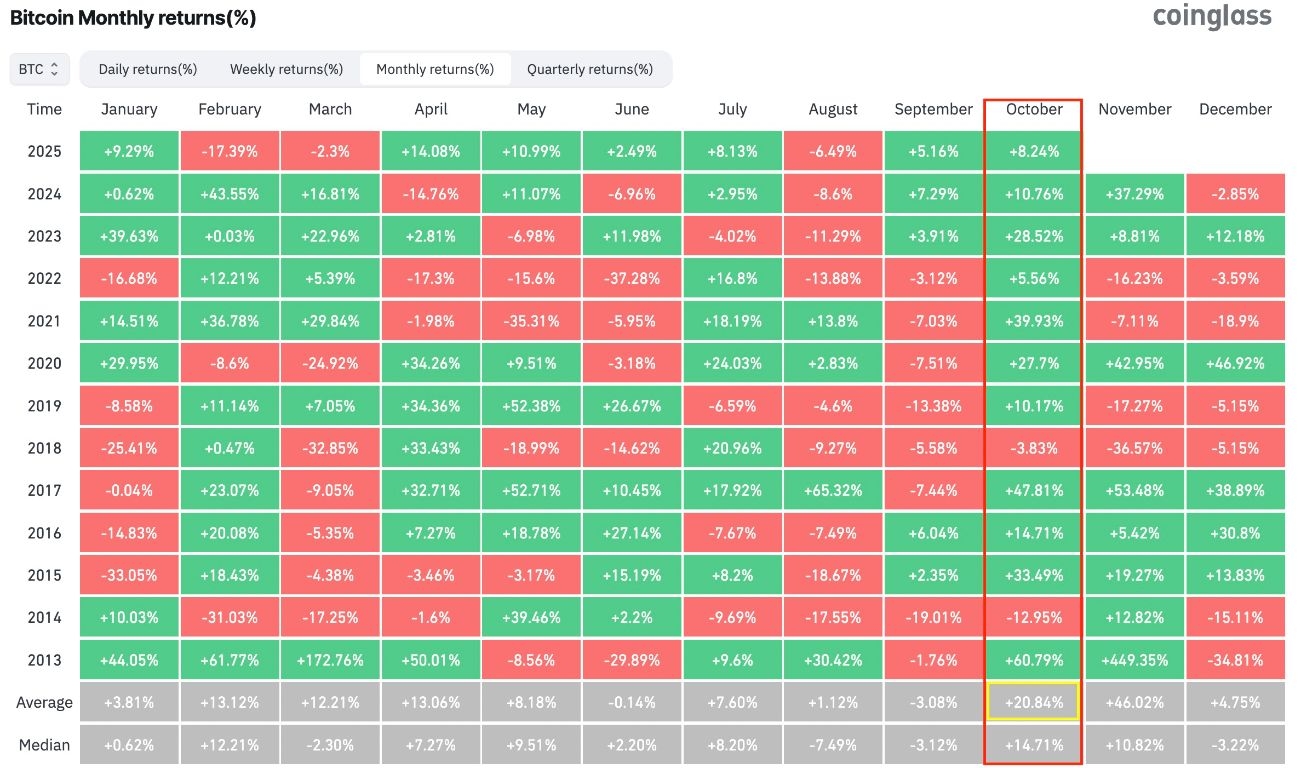Screen dimensions: 1311x768
Task: Open the Quarterly returns(%) view
Action: click(x=592, y=68)
